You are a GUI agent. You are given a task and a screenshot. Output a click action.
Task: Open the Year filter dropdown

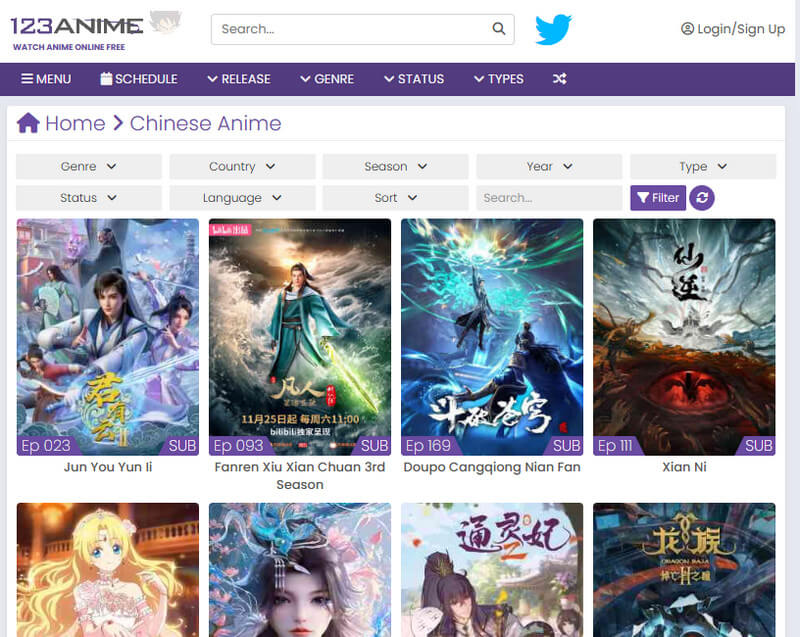(549, 167)
